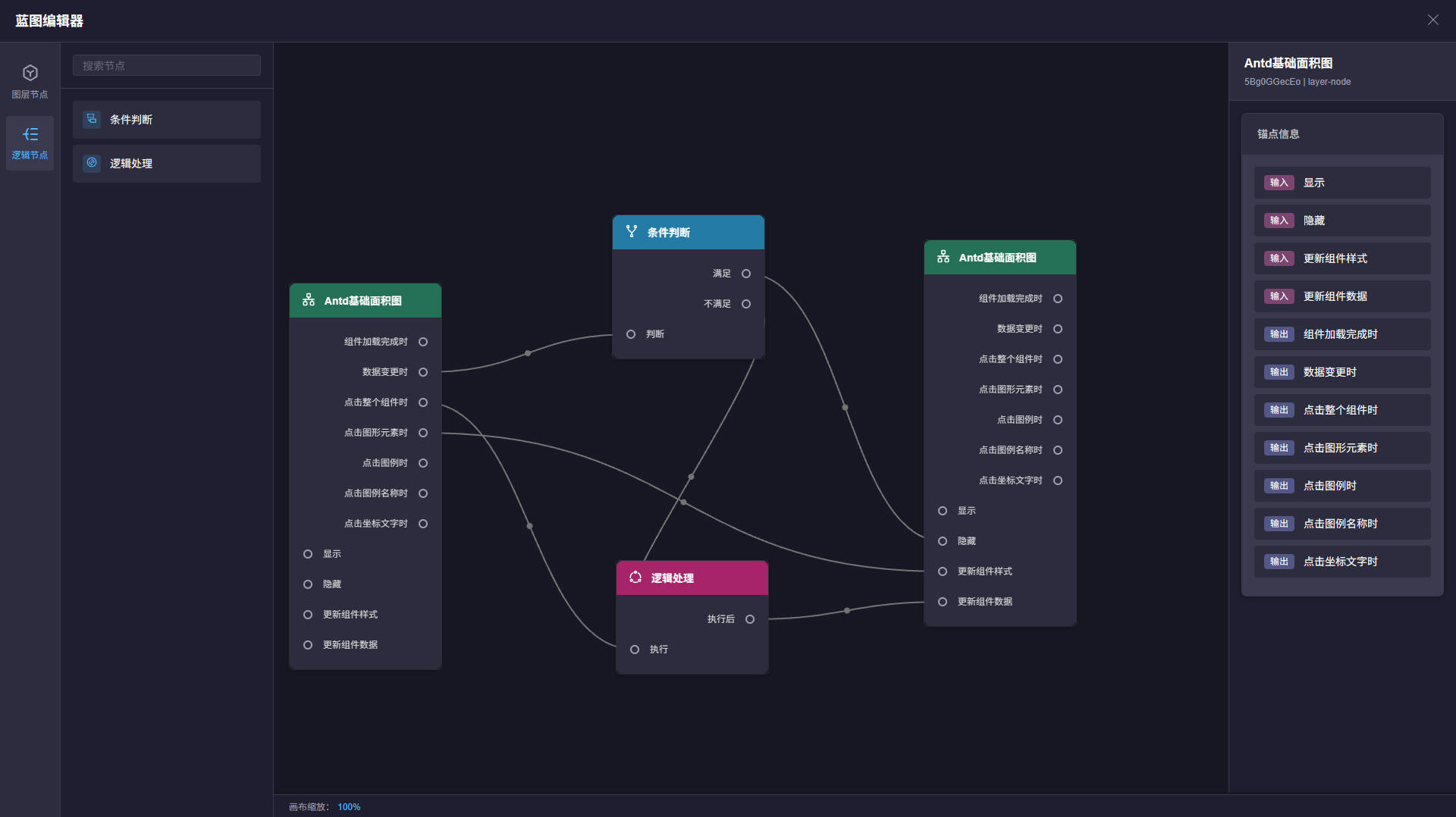Click right node's 组件加载完成时 port
Viewport: 1456px width, 817px height.
pyautogui.click(x=1058, y=299)
